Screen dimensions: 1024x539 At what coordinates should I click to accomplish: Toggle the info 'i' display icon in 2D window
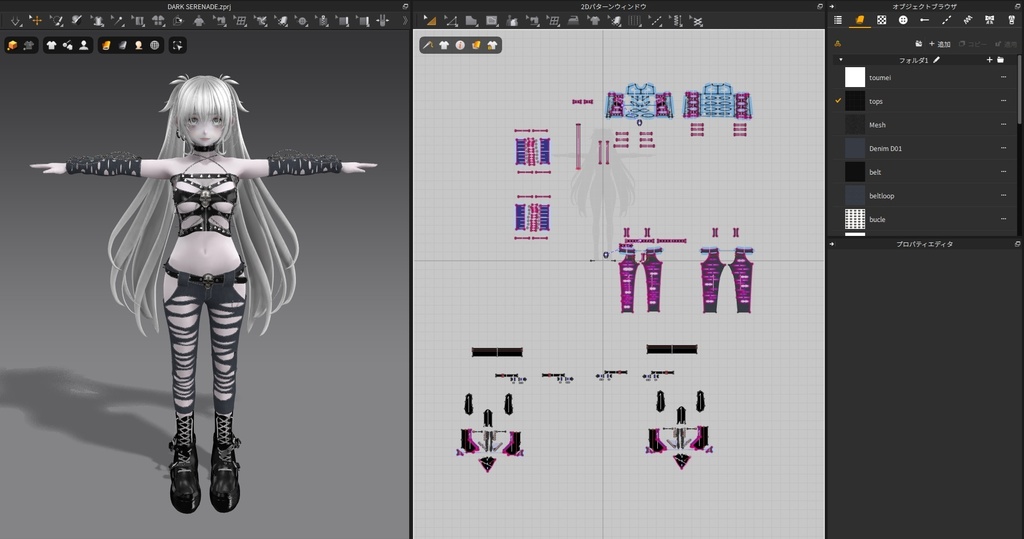pos(460,45)
